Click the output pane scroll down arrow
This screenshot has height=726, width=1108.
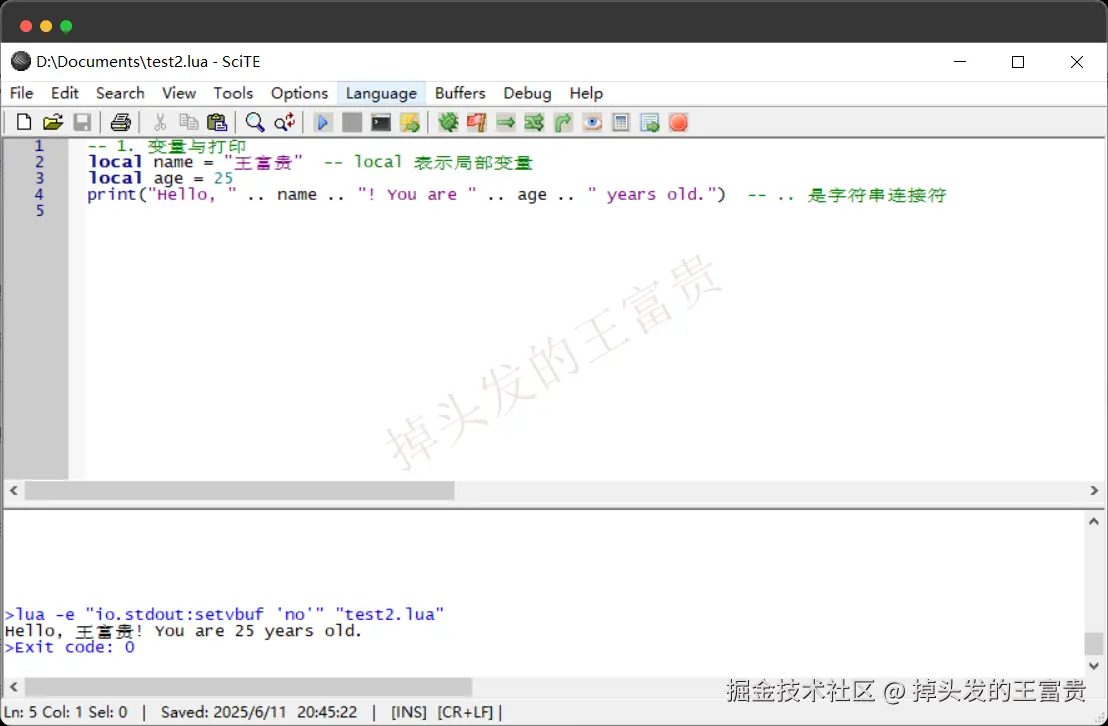click(x=1094, y=666)
